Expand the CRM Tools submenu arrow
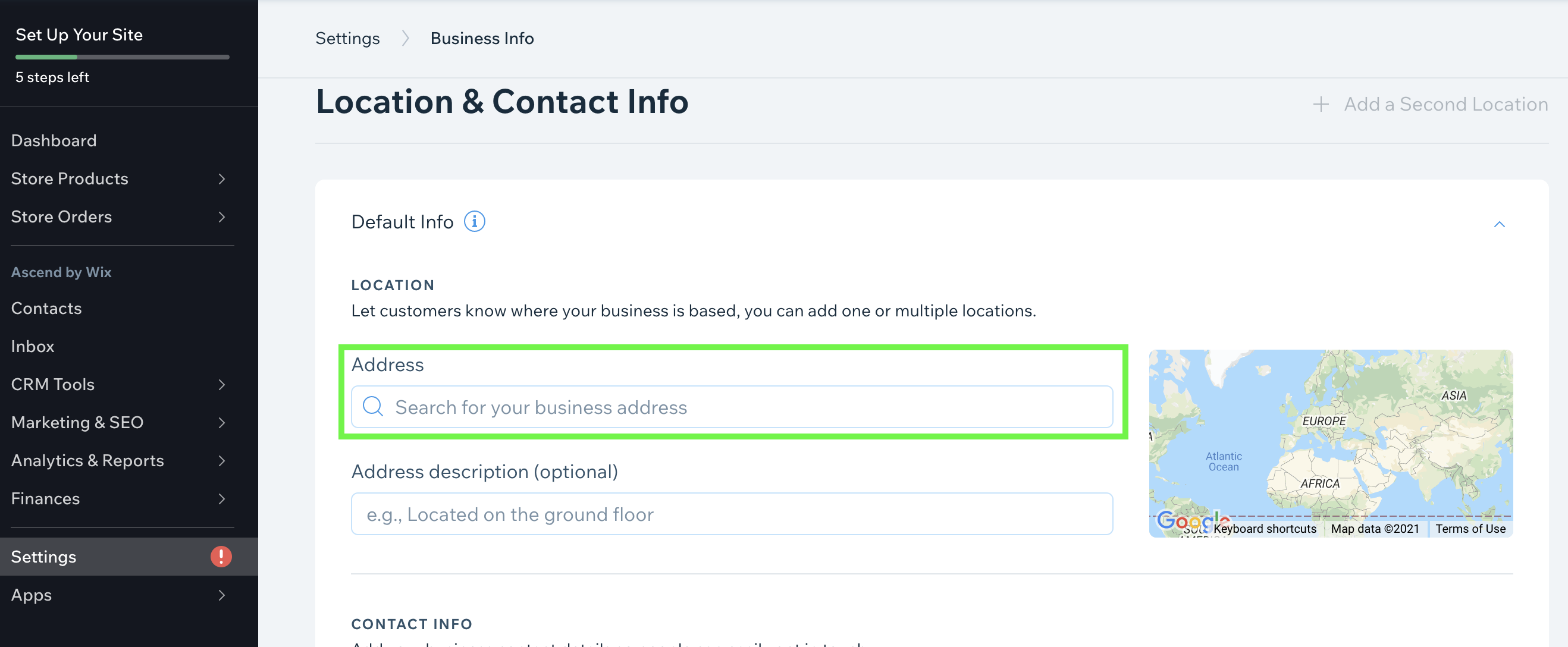This screenshot has width=1568, height=647. 221,385
